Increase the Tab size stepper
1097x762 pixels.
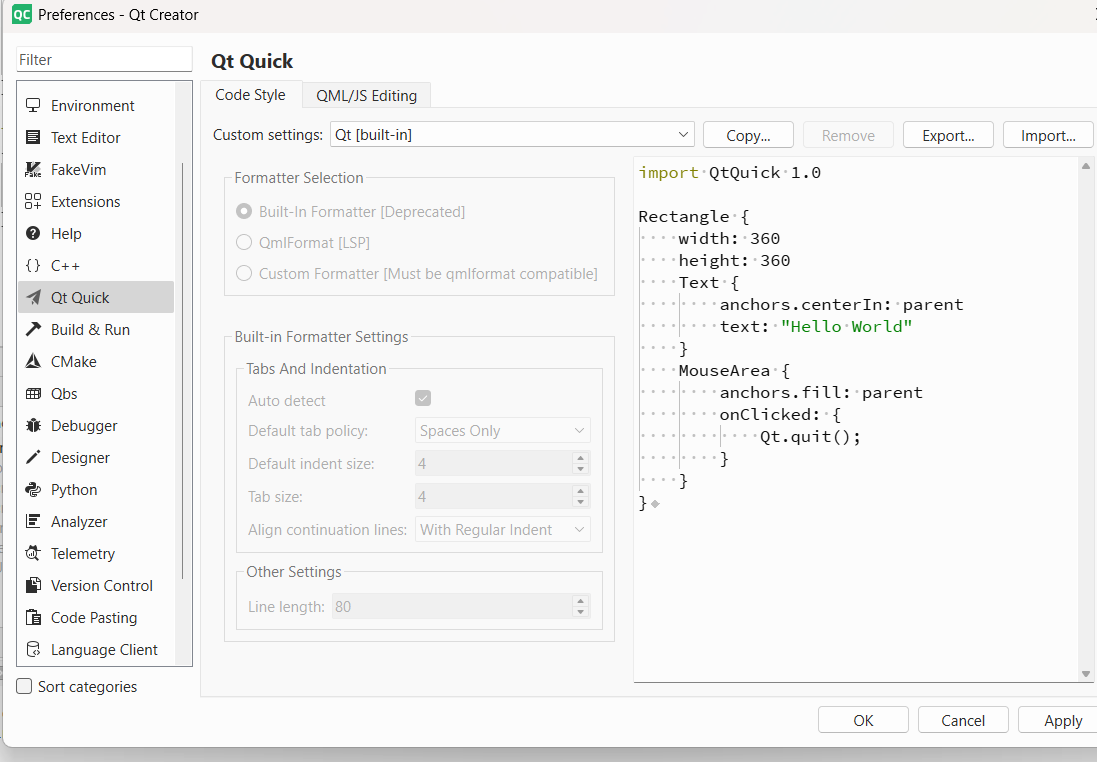coord(580,491)
